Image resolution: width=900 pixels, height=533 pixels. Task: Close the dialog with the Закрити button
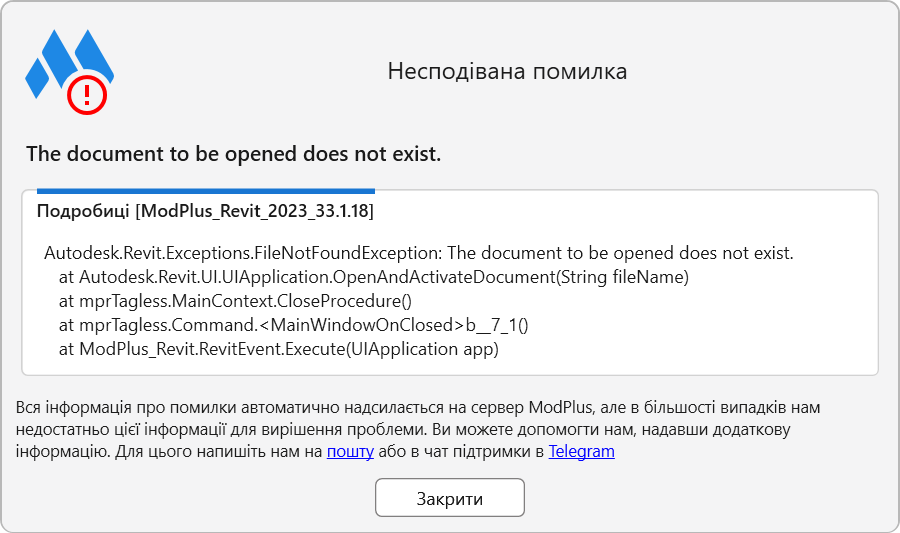click(x=449, y=497)
